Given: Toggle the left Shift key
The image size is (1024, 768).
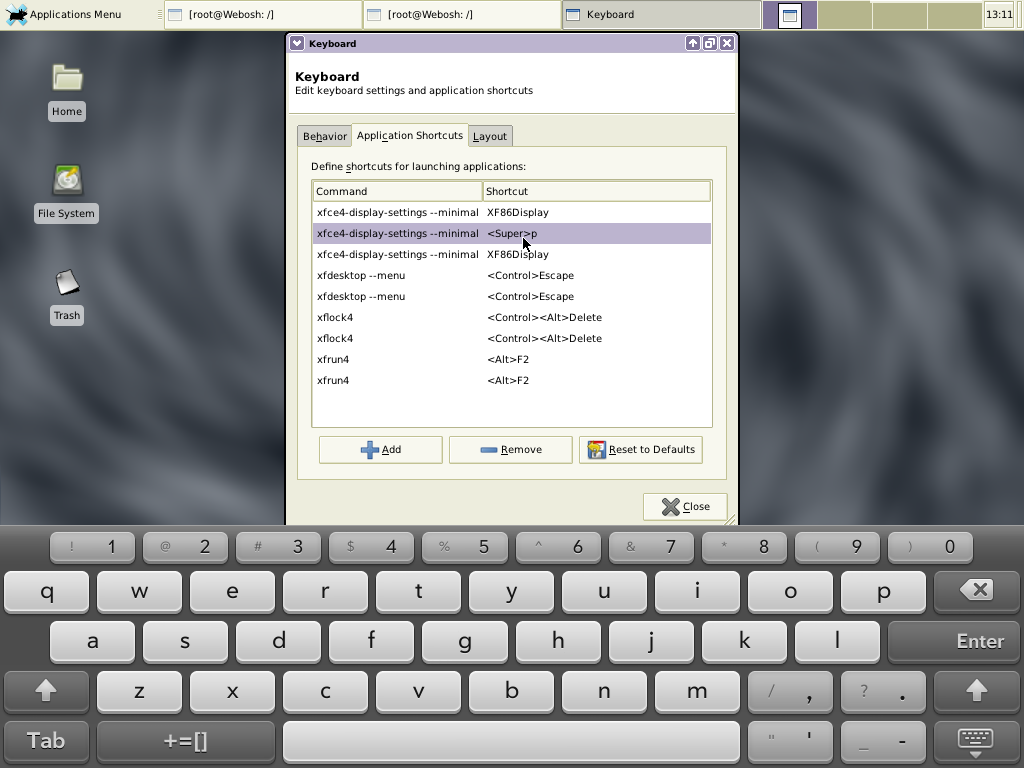Looking at the screenshot, I should coord(46,691).
